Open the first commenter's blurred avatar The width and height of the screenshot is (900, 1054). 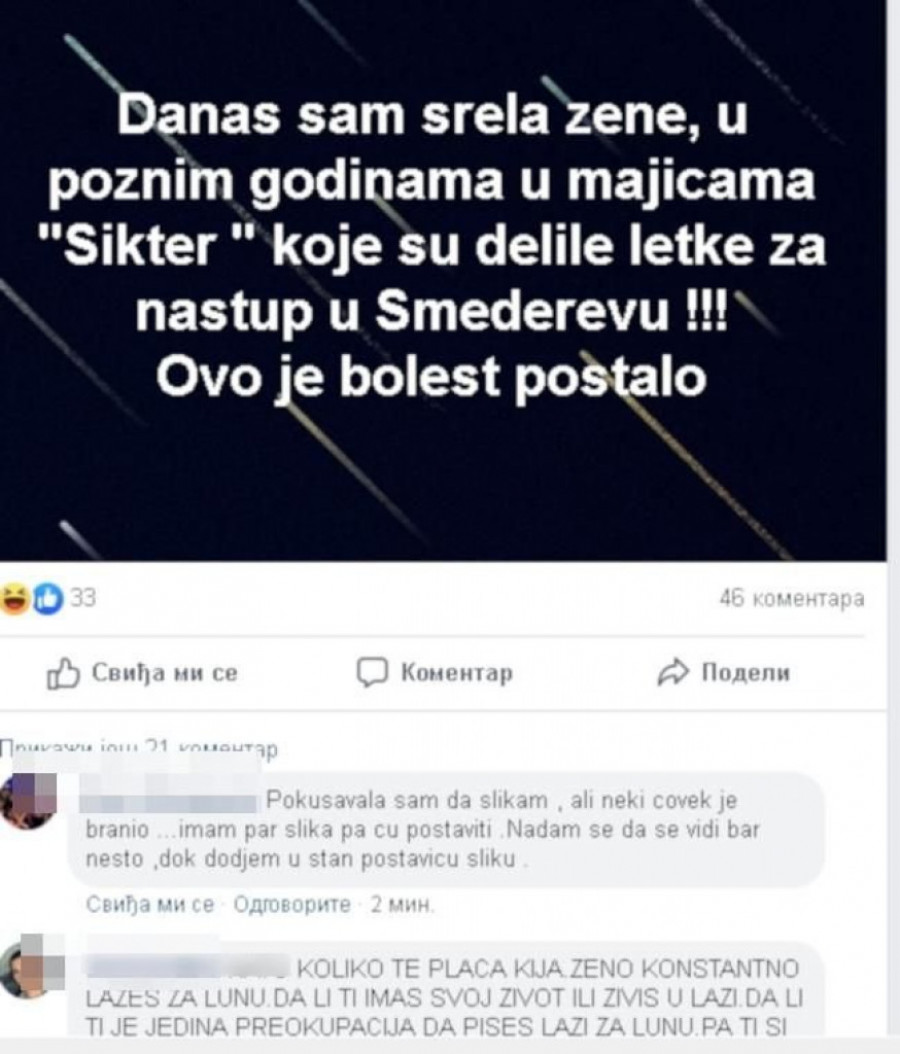(x=28, y=800)
